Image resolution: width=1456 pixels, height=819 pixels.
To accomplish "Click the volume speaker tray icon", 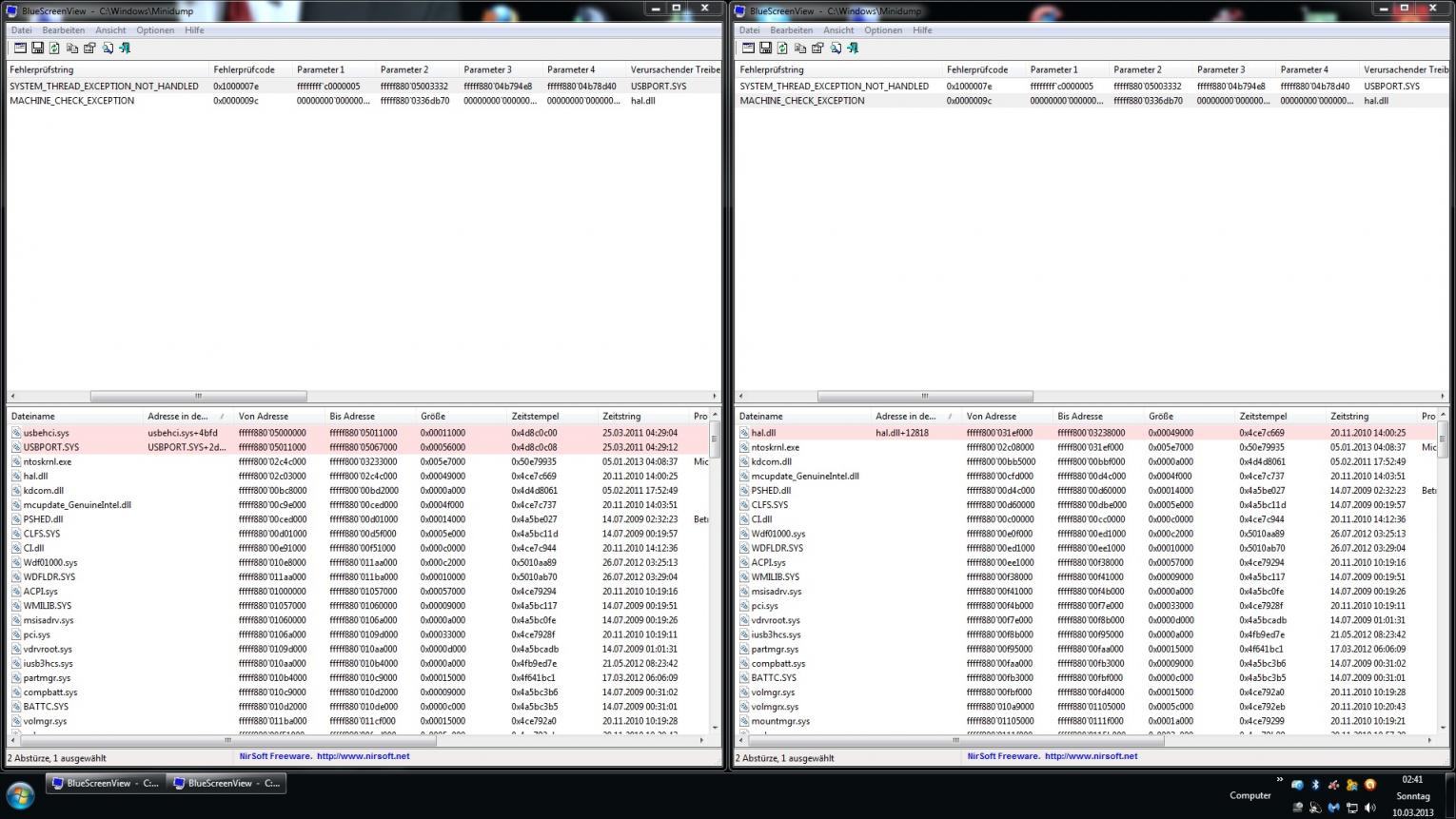I will coord(1370,808).
